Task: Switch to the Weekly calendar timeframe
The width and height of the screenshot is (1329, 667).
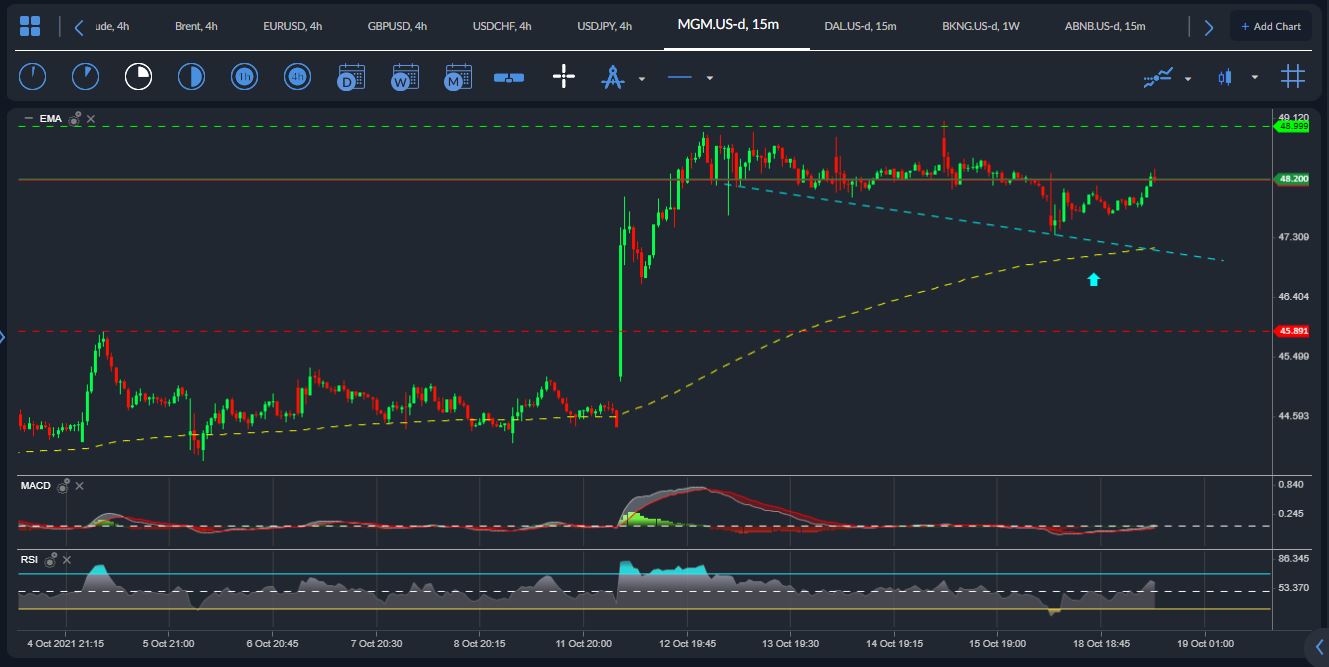Action: (x=405, y=77)
